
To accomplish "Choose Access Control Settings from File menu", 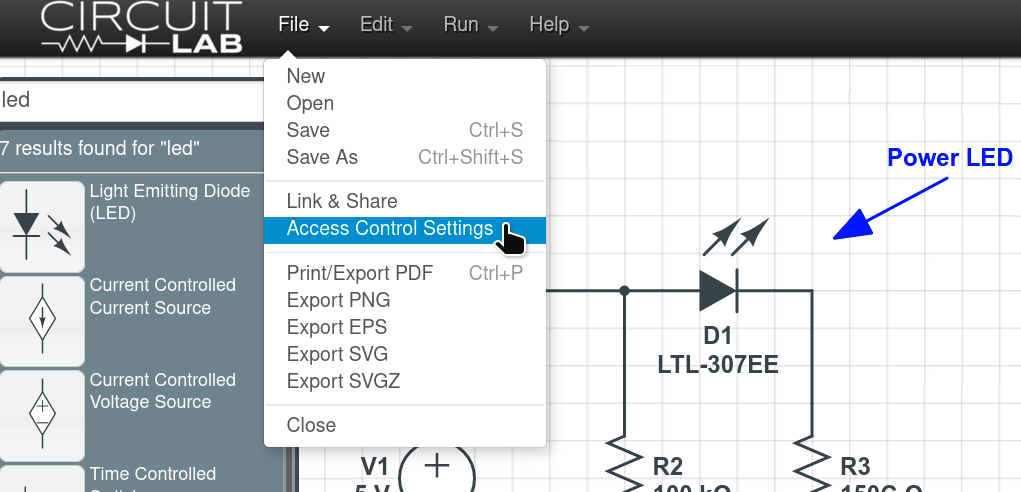I will [x=390, y=229].
